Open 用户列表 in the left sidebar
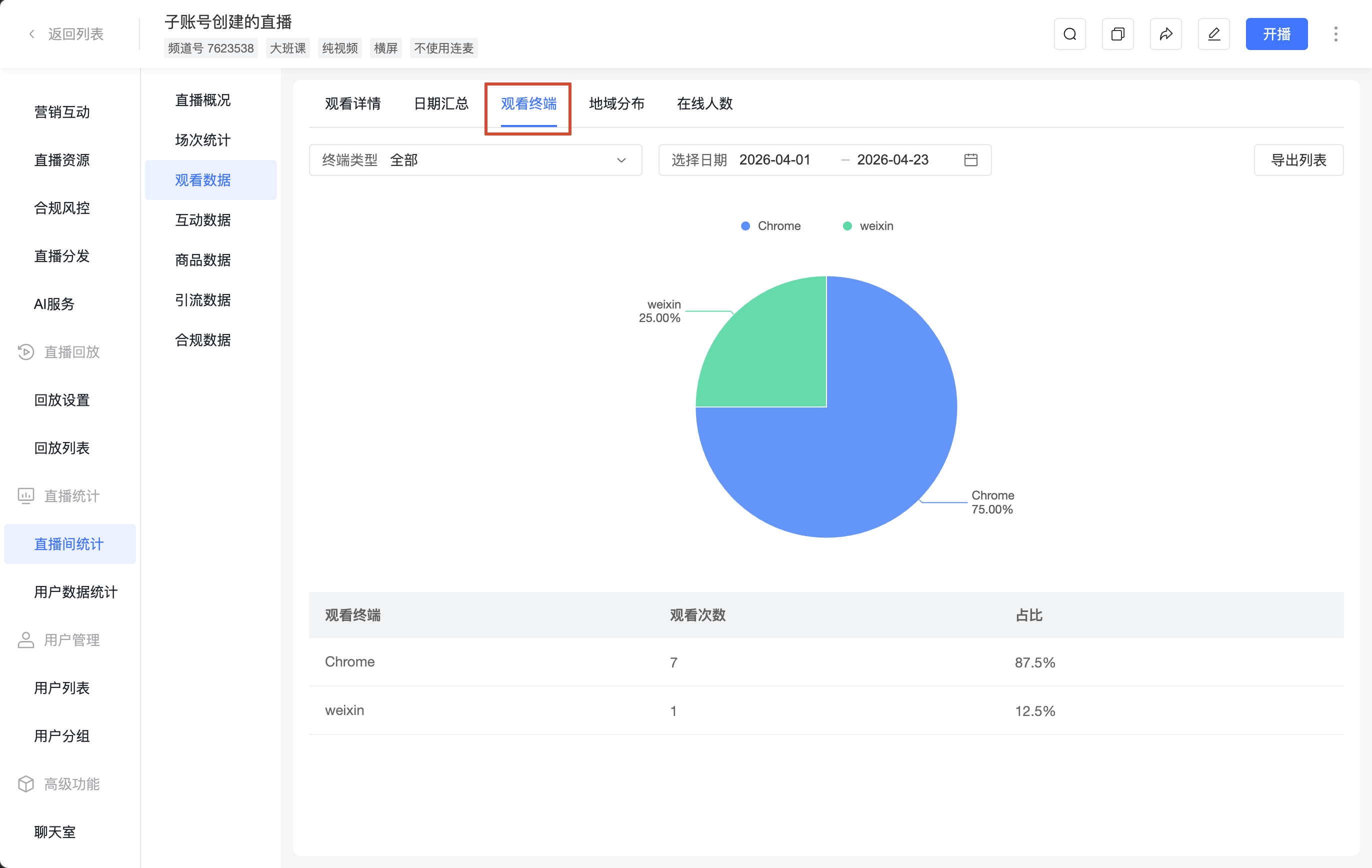The image size is (1372, 868). 62,688
